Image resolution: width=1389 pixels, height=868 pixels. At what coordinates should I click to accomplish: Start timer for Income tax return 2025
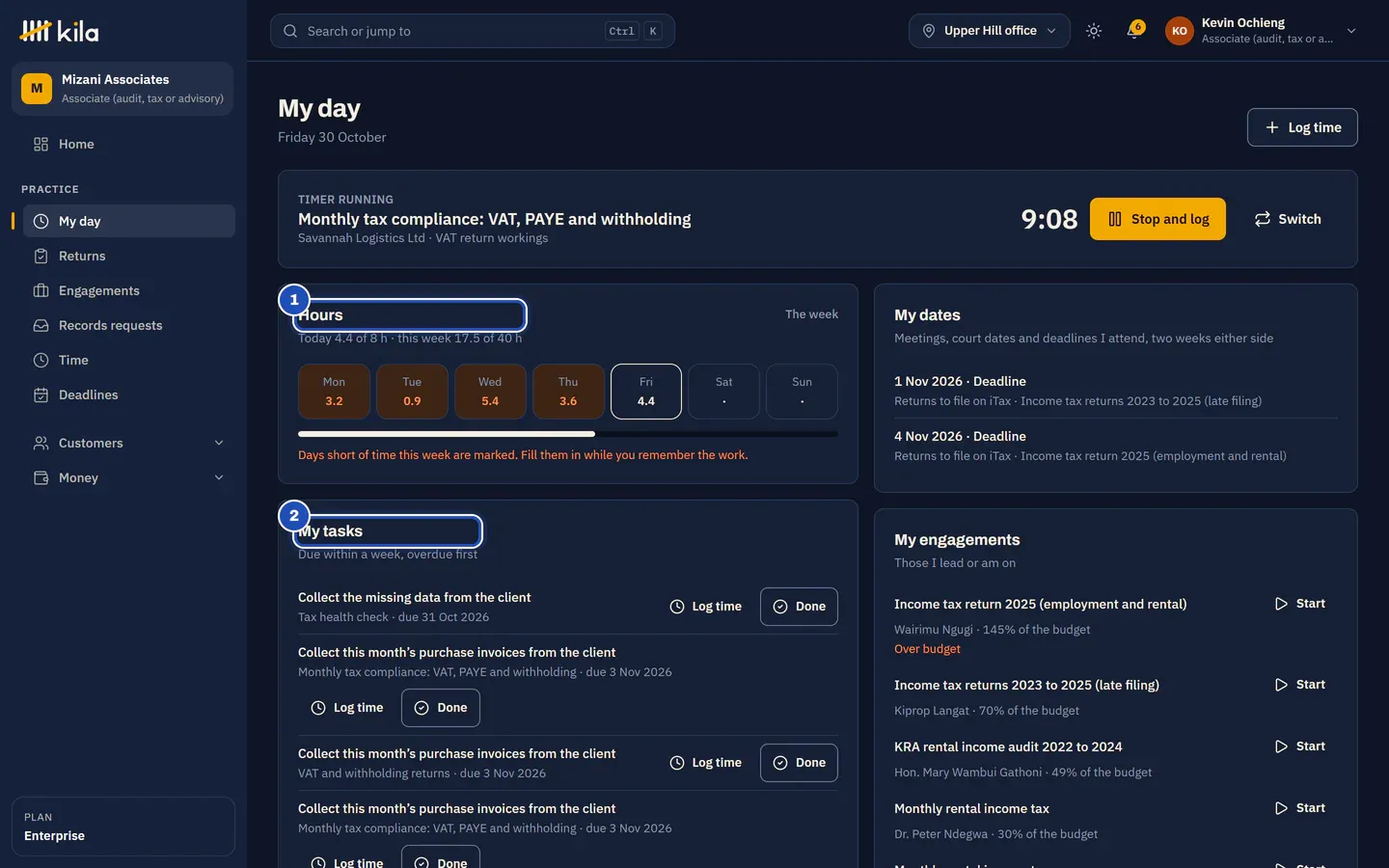click(1300, 604)
